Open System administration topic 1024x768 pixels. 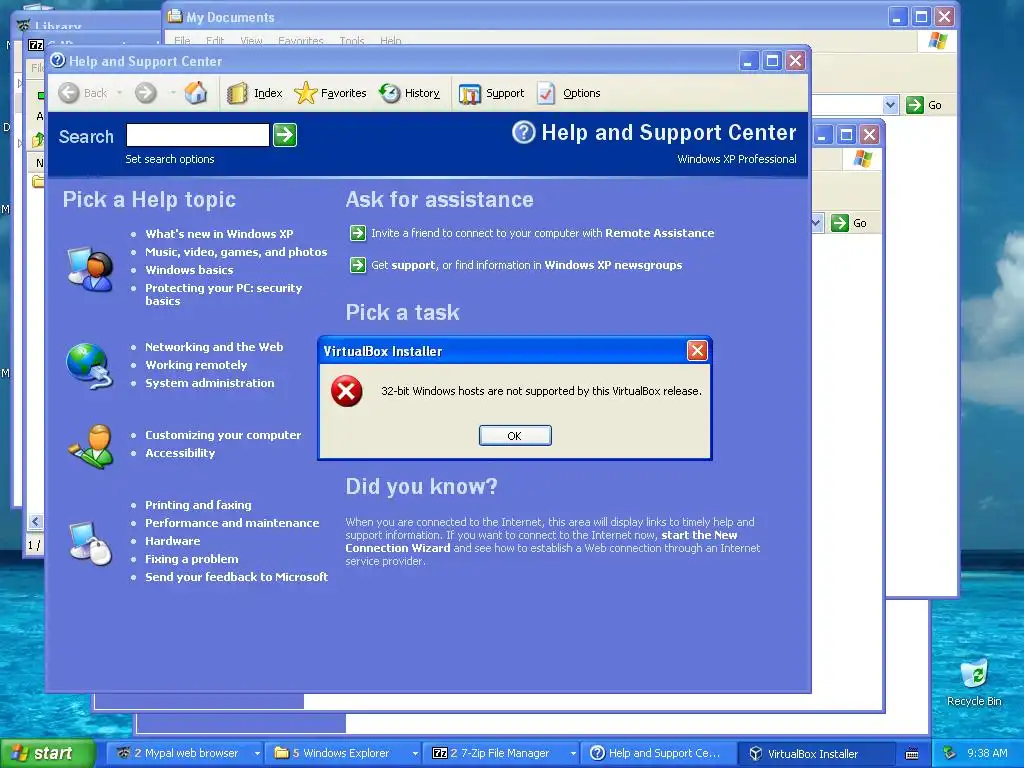click(x=210, y=383)
